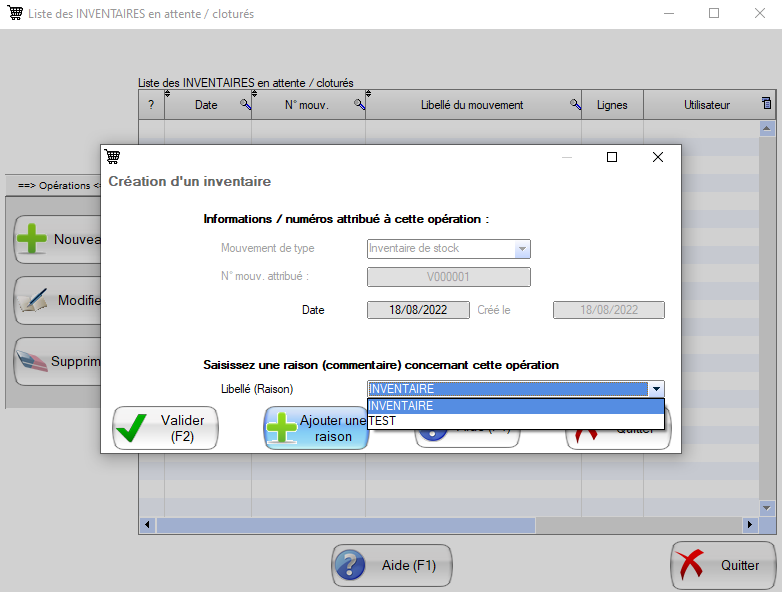The width and height of the screenshot is (782, 592).
Task: Click the blue question mark Aide (F1) icon
Action: click(350, 565)
